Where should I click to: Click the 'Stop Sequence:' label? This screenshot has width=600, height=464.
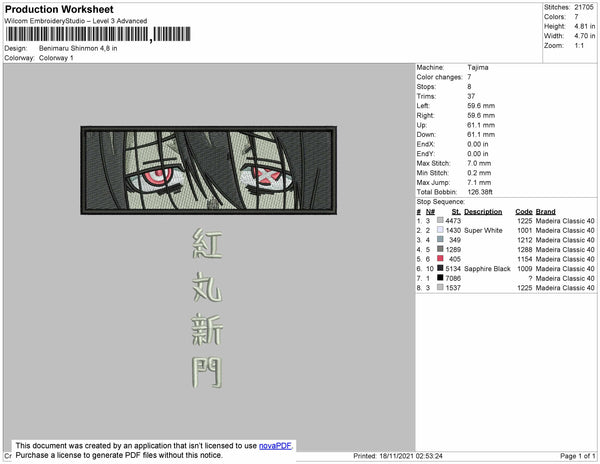tap(440, 202)
